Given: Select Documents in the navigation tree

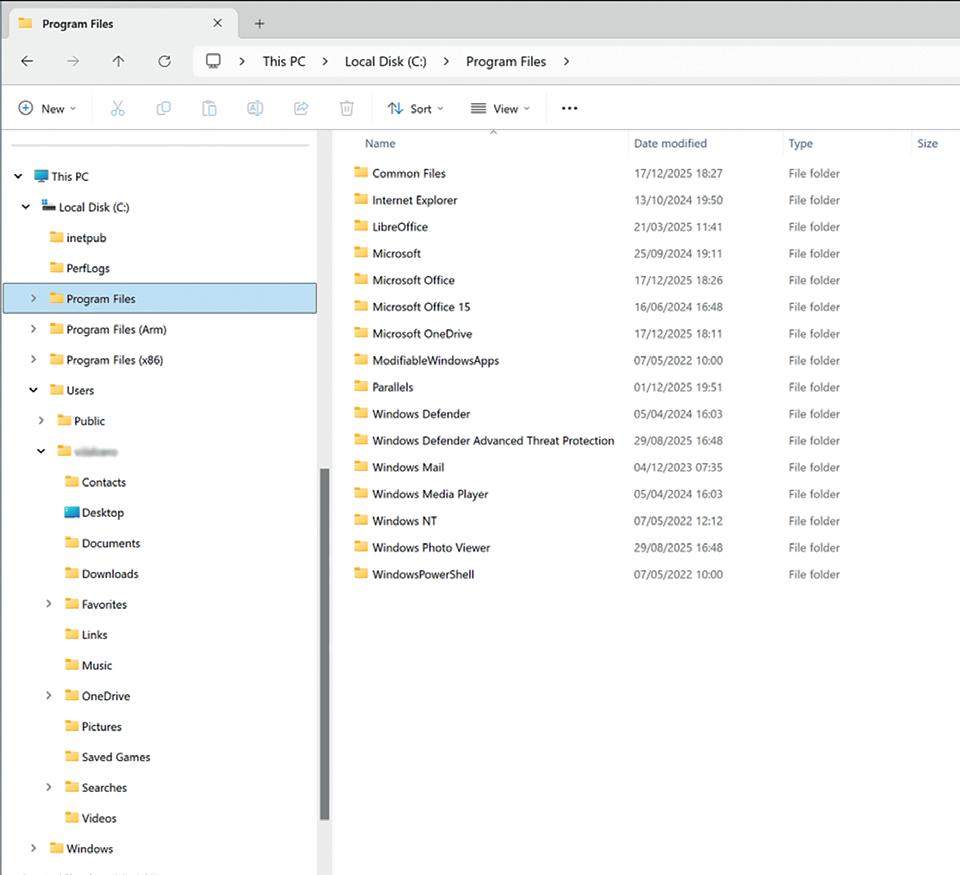Looking at the screenshot, I should [x=102, y=543].
